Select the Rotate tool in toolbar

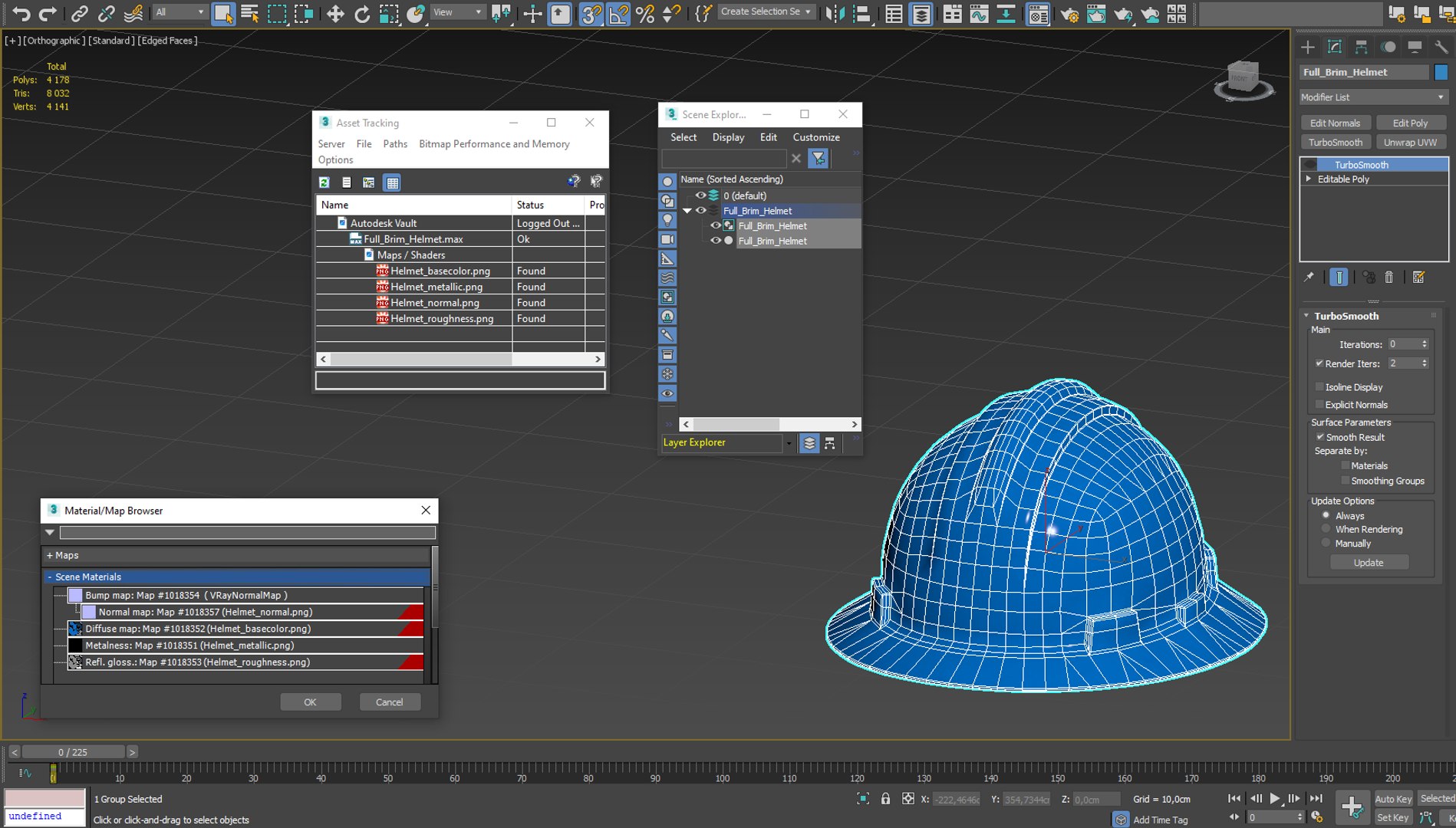coord(362,13)
